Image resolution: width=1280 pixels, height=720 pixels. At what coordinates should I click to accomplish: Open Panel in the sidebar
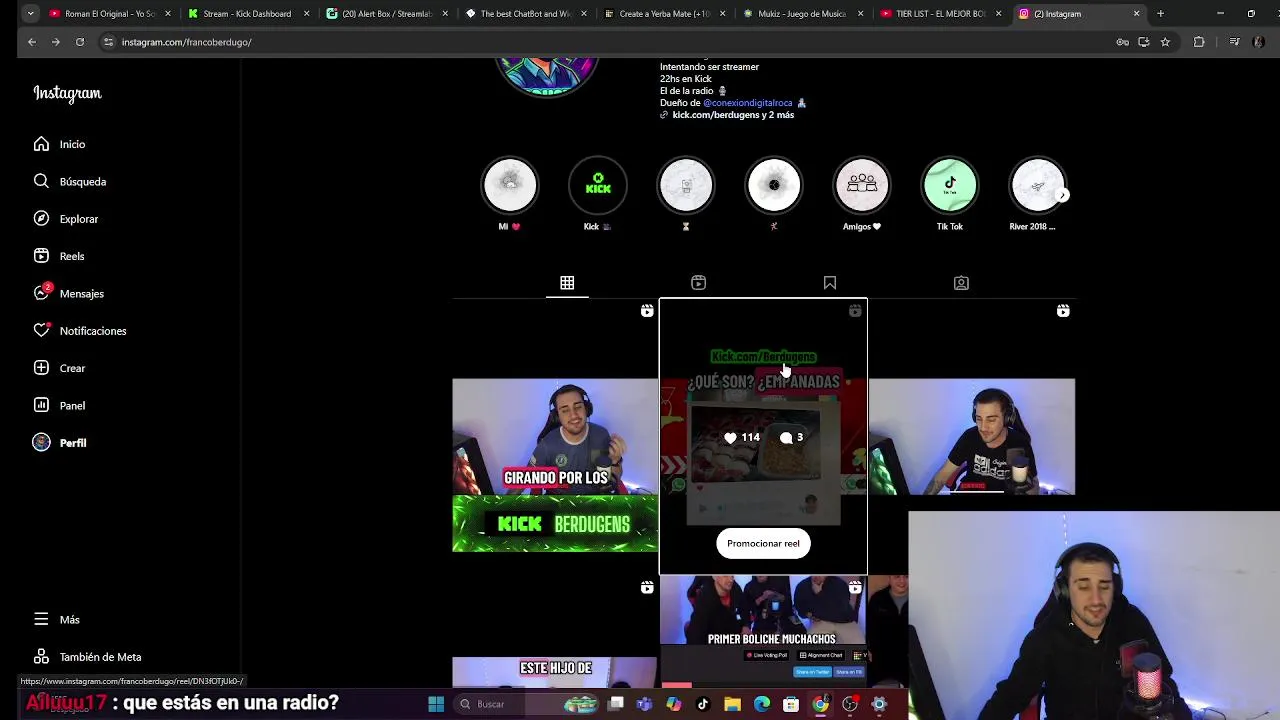click(x=59, y=405)
